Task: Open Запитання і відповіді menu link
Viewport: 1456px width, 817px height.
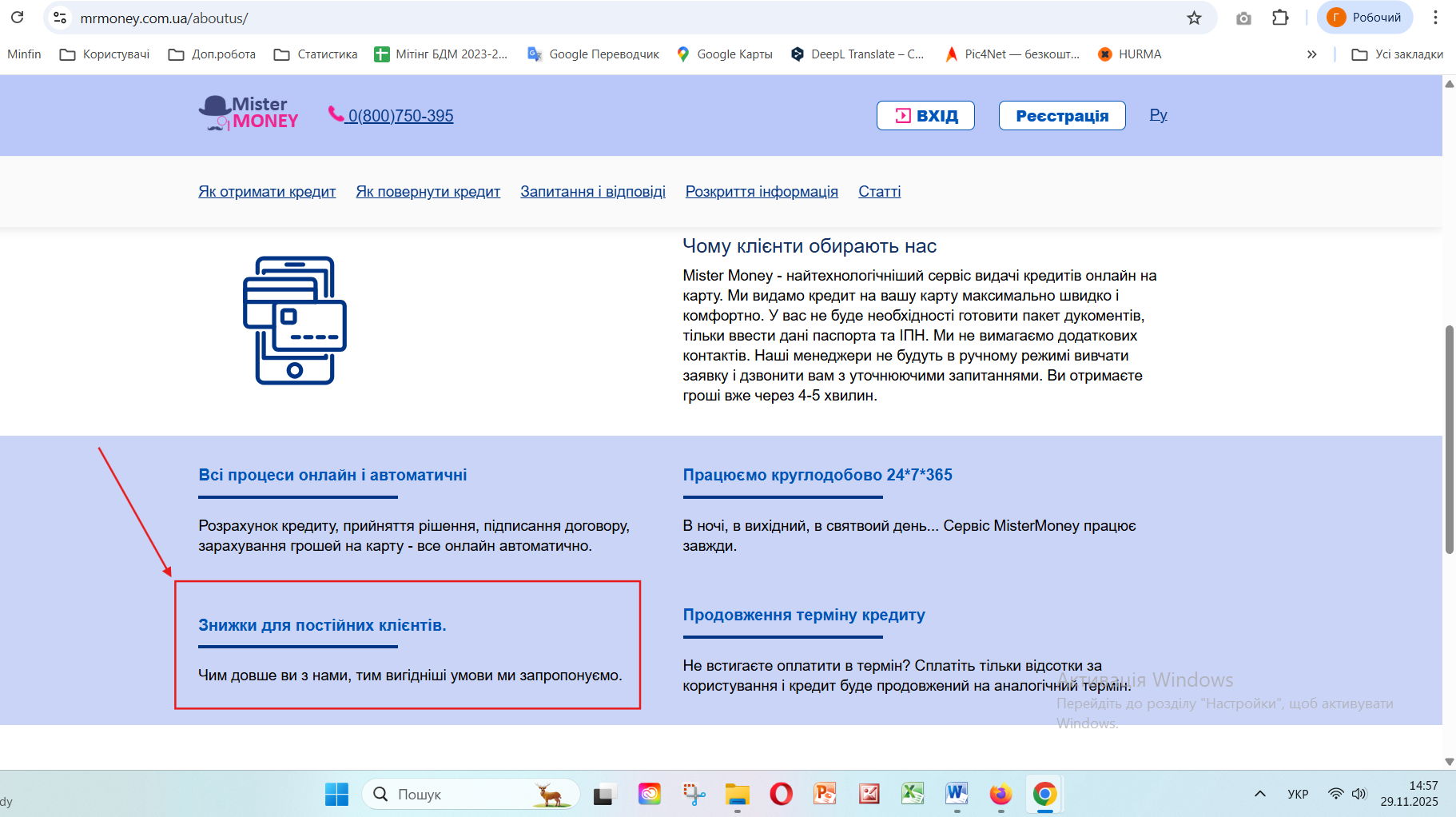Action: coord(593,191)
